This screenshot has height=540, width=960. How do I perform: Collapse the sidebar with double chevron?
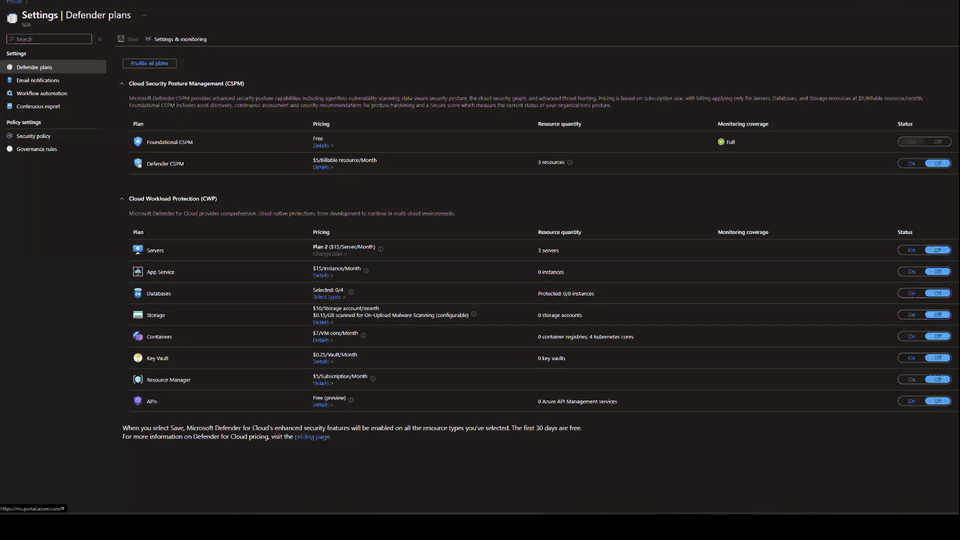click(x=100, y=39)
